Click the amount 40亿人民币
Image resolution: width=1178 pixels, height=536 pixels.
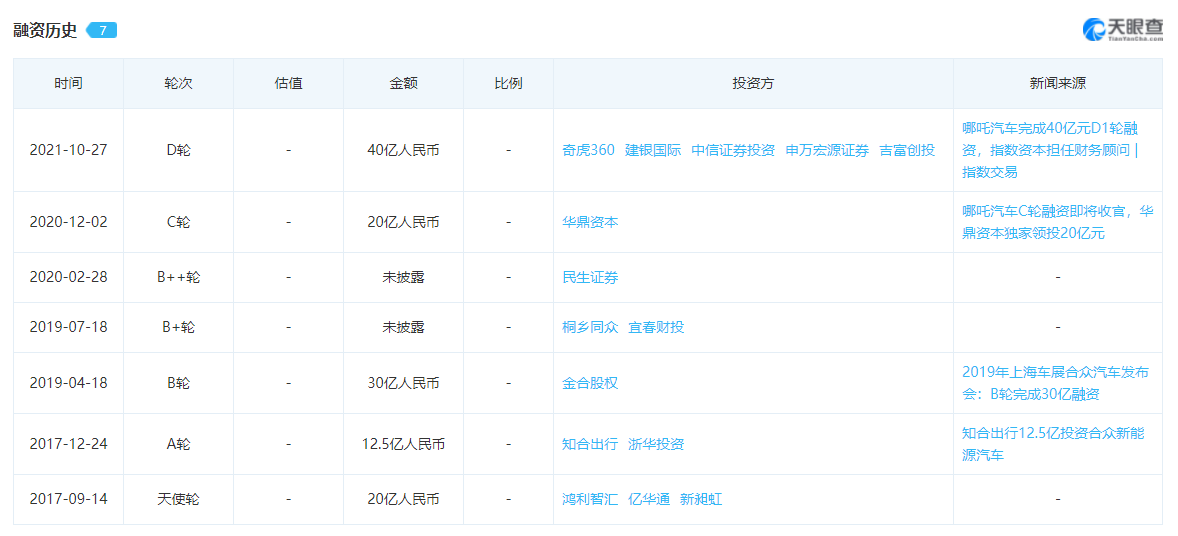coord(403,150)
